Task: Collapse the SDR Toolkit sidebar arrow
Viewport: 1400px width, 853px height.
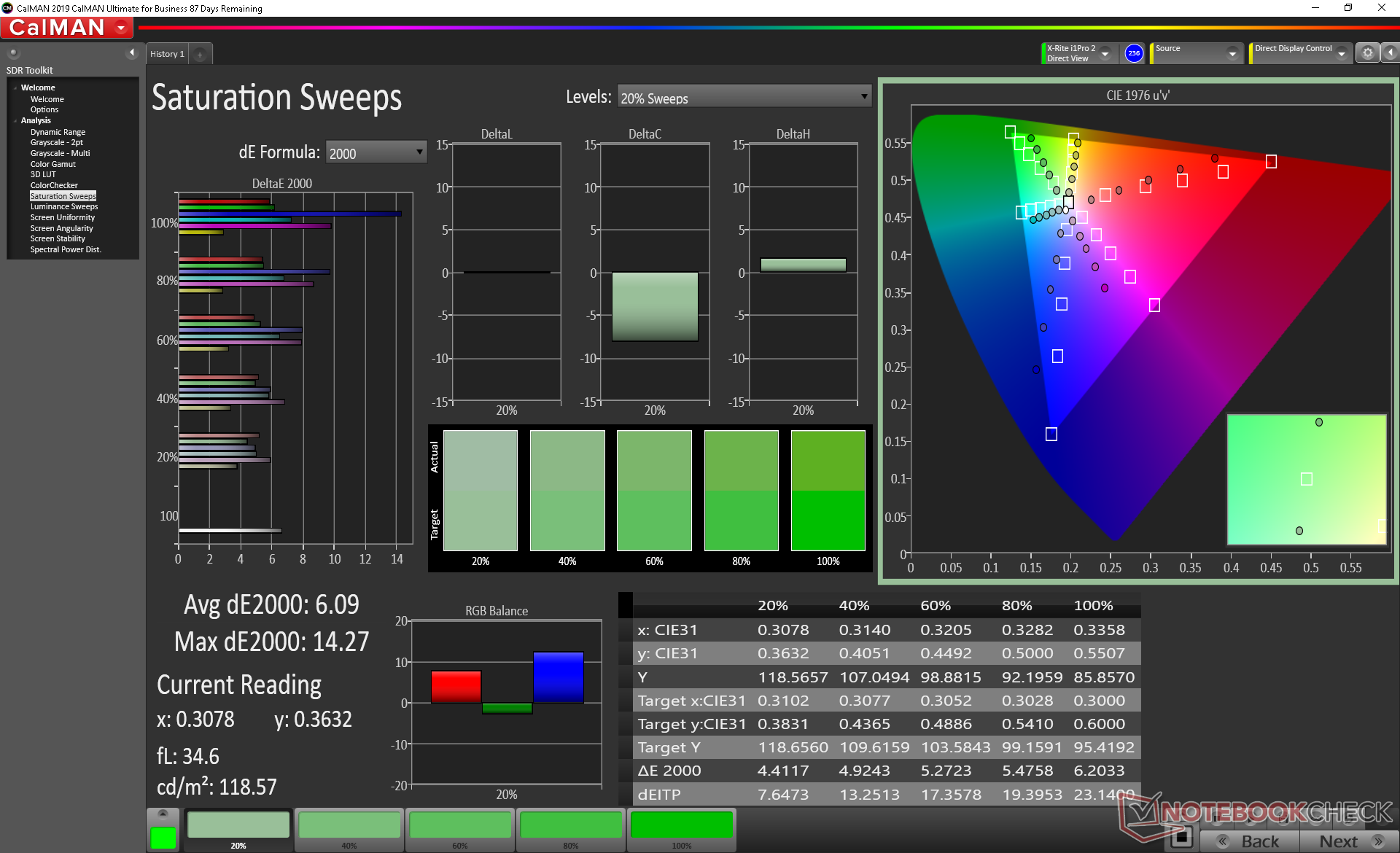Action: click(x=132, y=52)
